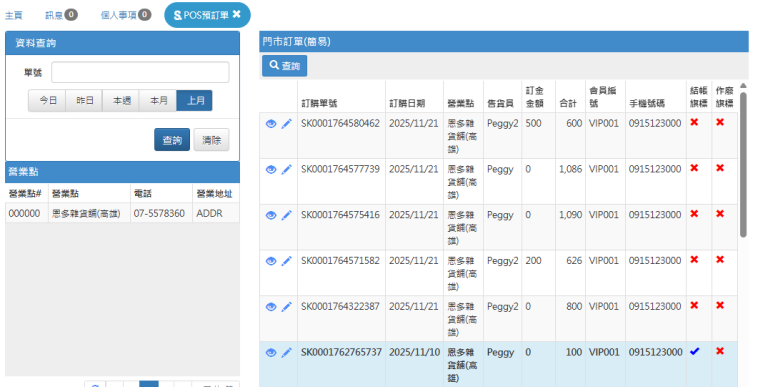Filter by 昨日
Screen dimensions: 768x387
pyautogui.click(x=84, y=100)
